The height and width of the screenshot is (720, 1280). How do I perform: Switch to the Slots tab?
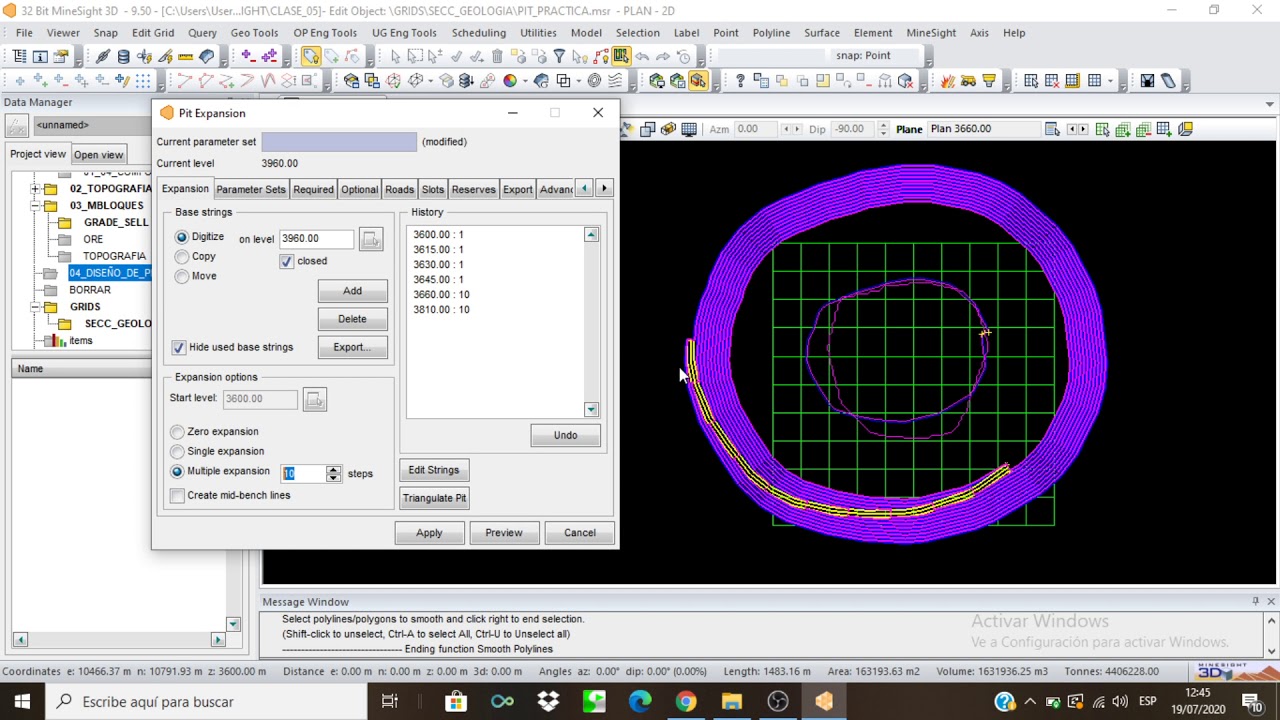[432, 189]
